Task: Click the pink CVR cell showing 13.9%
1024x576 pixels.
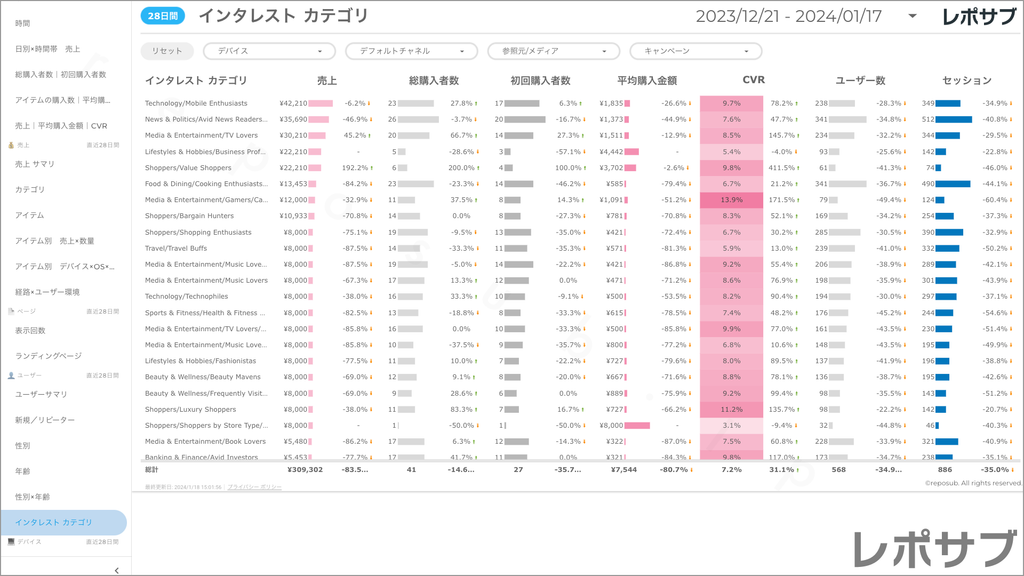Action: (x=731, y=200)
